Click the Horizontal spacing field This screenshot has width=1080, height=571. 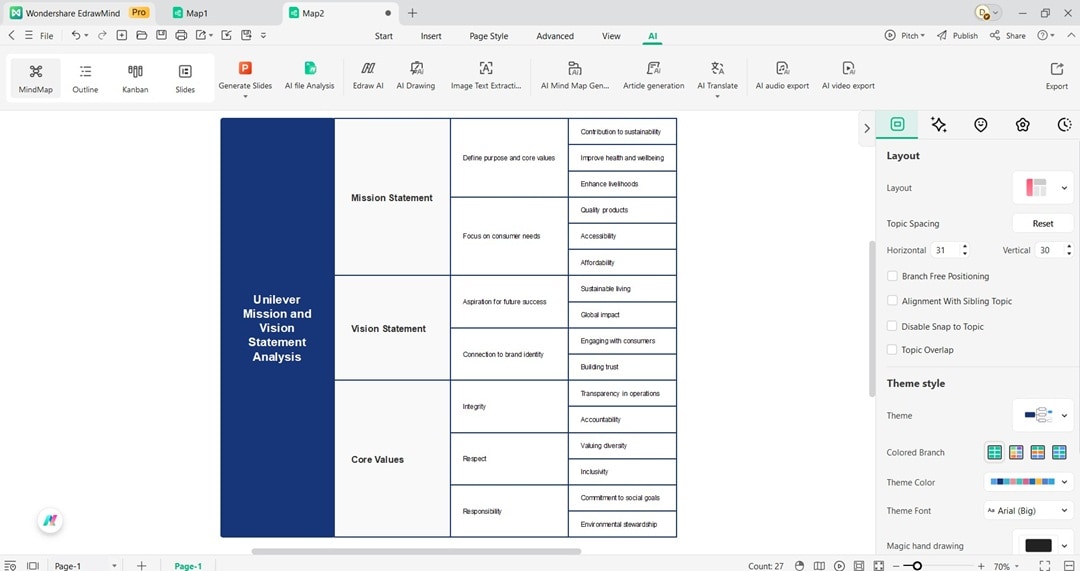click(x=951, y=250)
